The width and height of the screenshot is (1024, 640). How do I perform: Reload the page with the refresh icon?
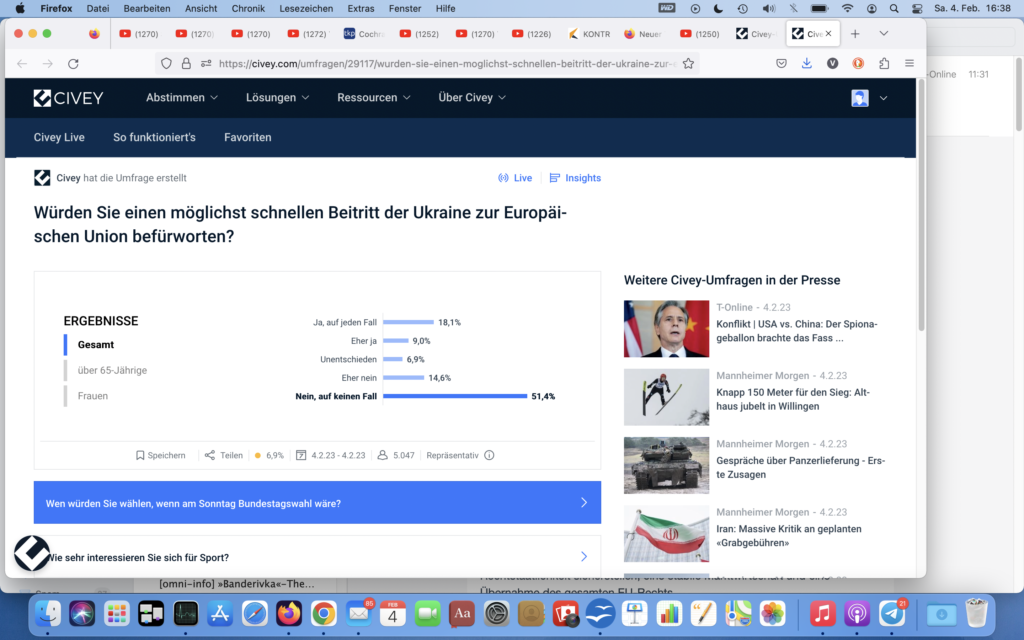(x=73, y=63)
